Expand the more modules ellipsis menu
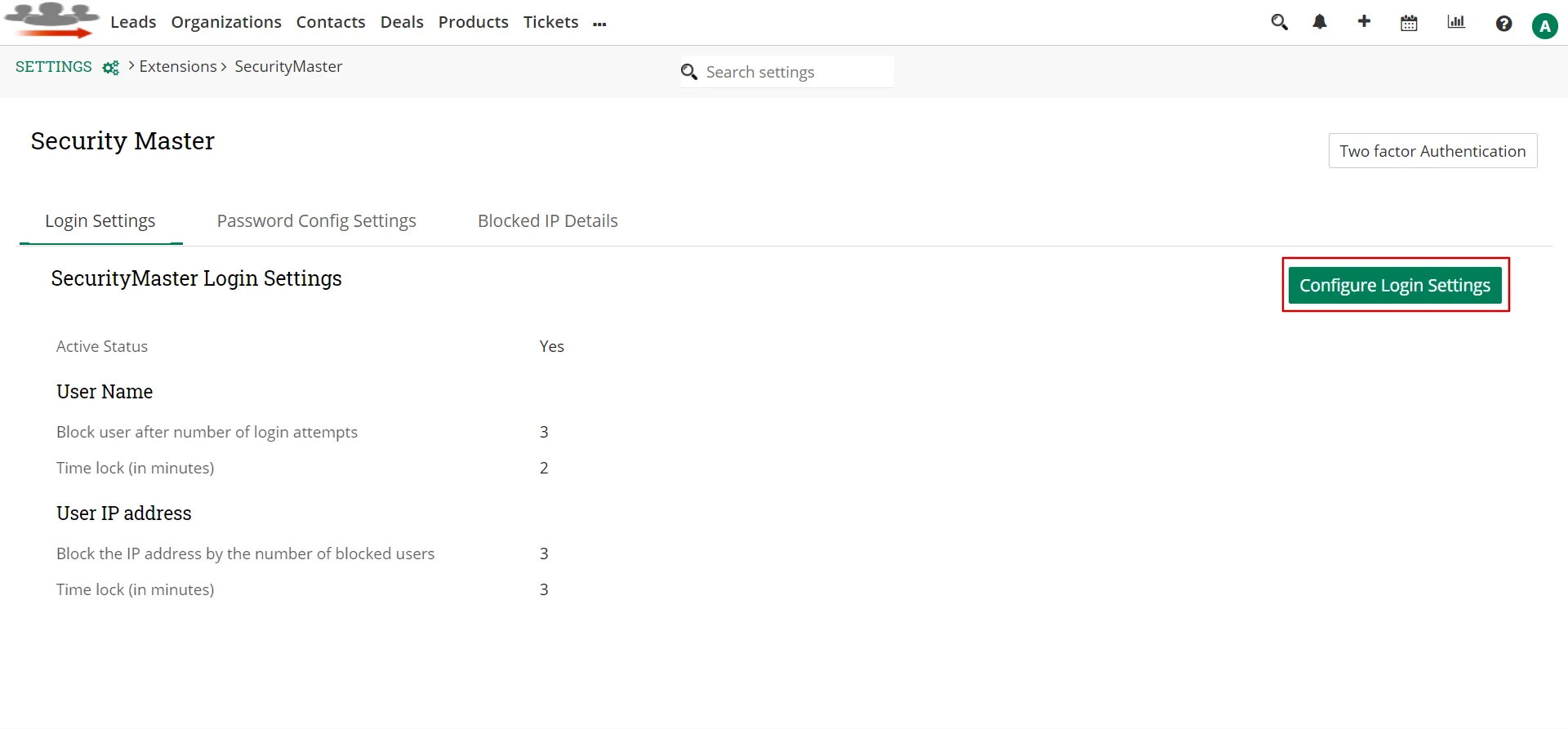 pyautogui.click(x=600, y=24)
